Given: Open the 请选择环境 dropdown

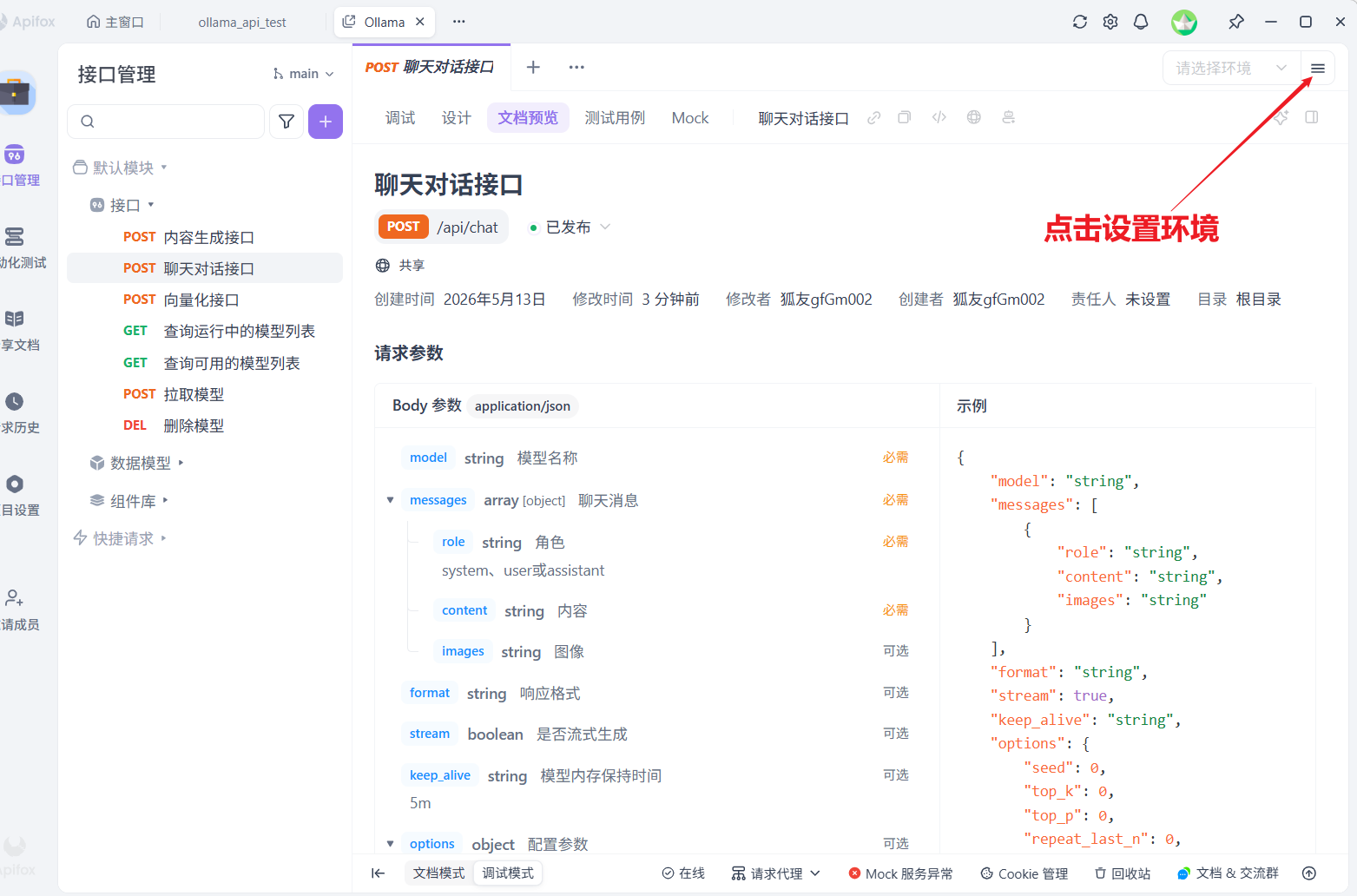Looking at the screenshot, I should [1231, 69].
